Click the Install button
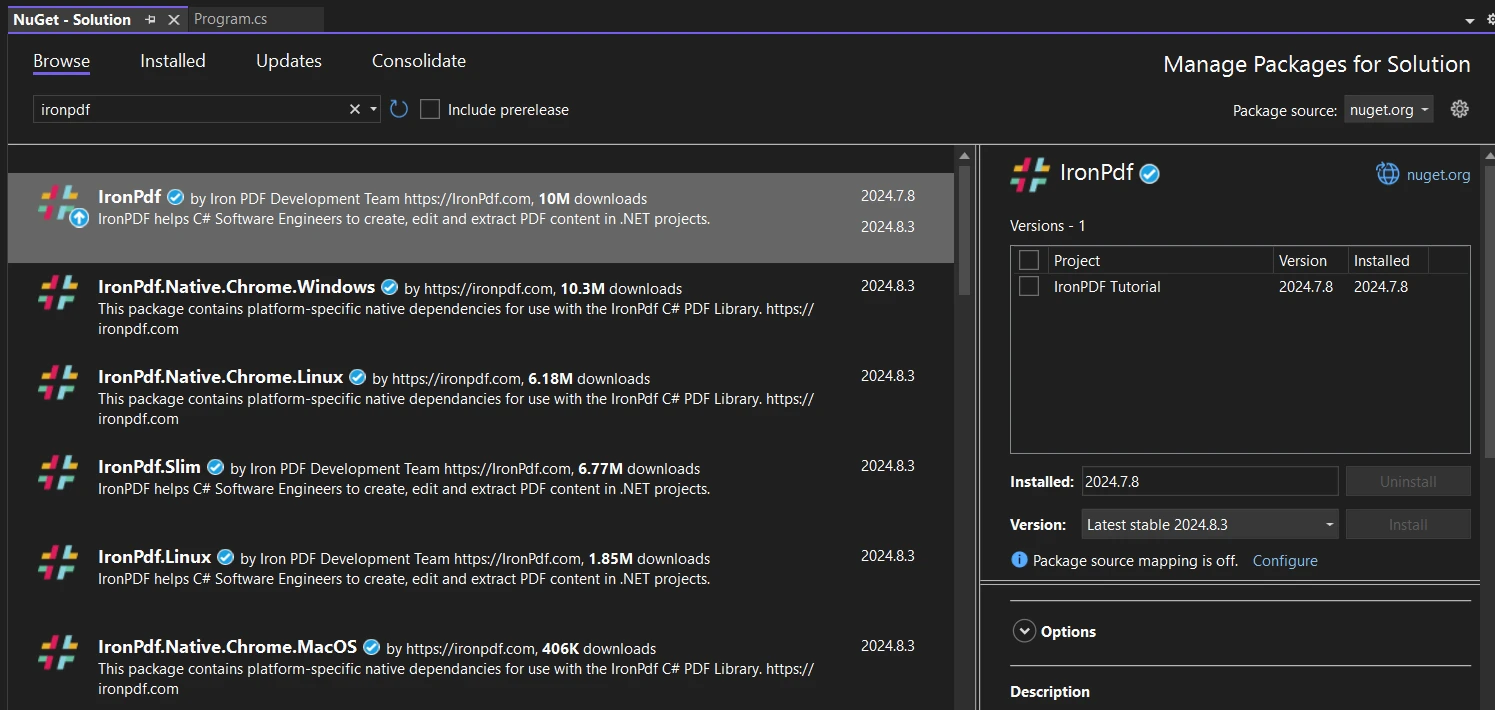The image size is (1495, 710). pyautogui.click(x=1408, y=524)
